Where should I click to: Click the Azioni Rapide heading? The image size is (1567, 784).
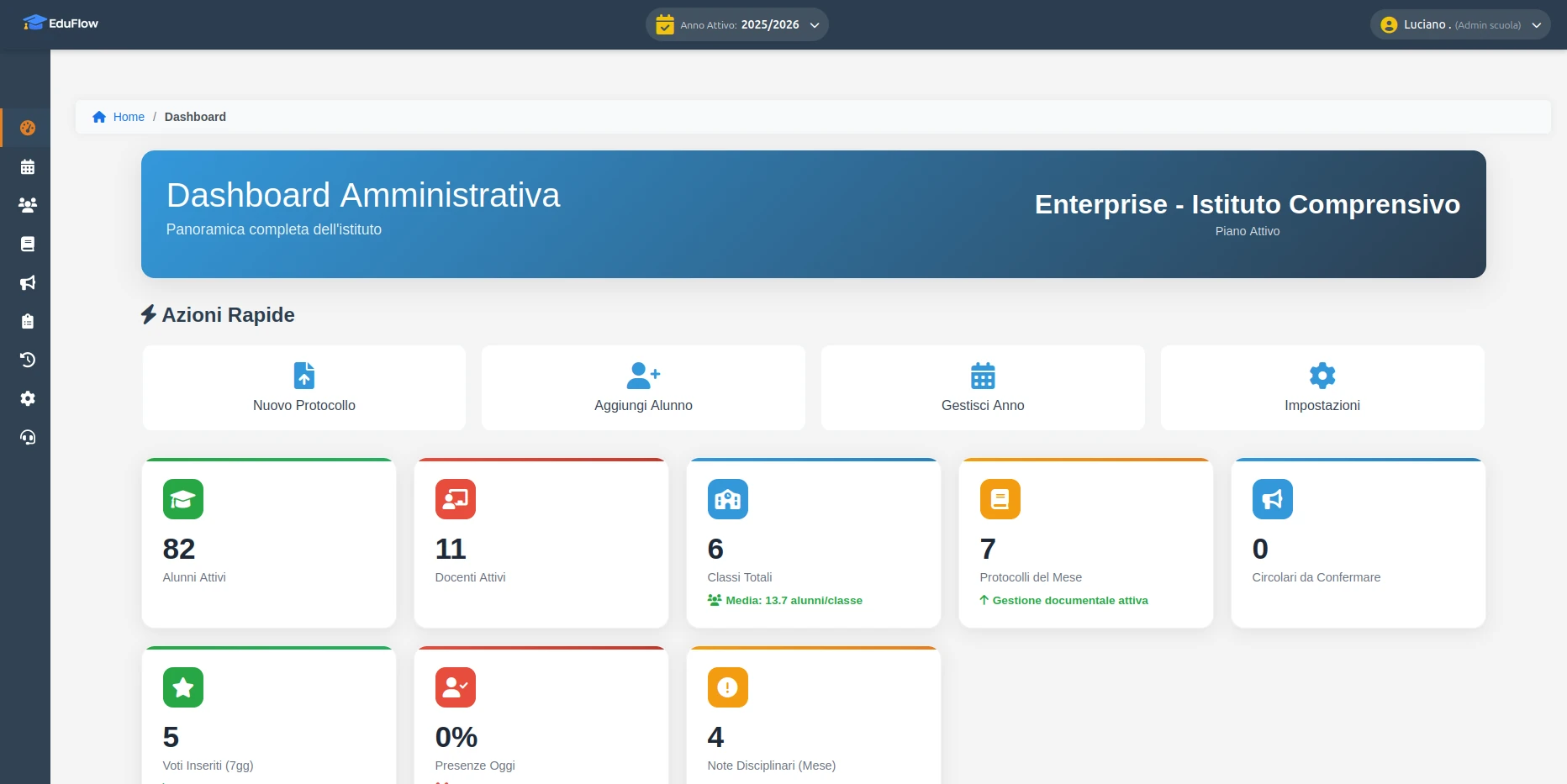coord(219,315)
